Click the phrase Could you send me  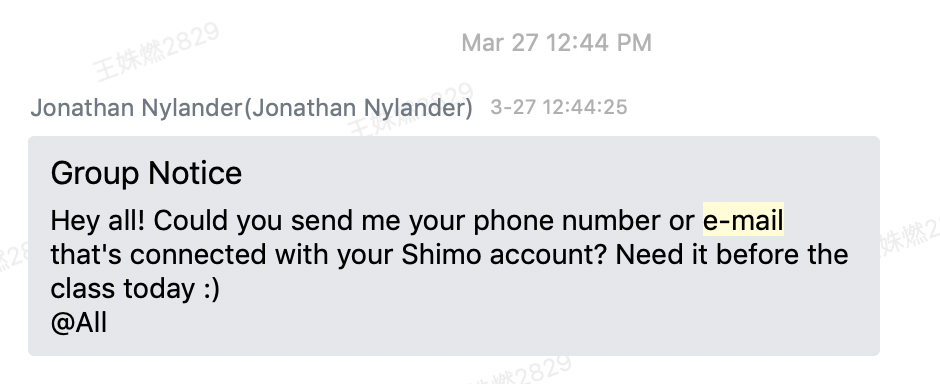[x=276, y=221]
